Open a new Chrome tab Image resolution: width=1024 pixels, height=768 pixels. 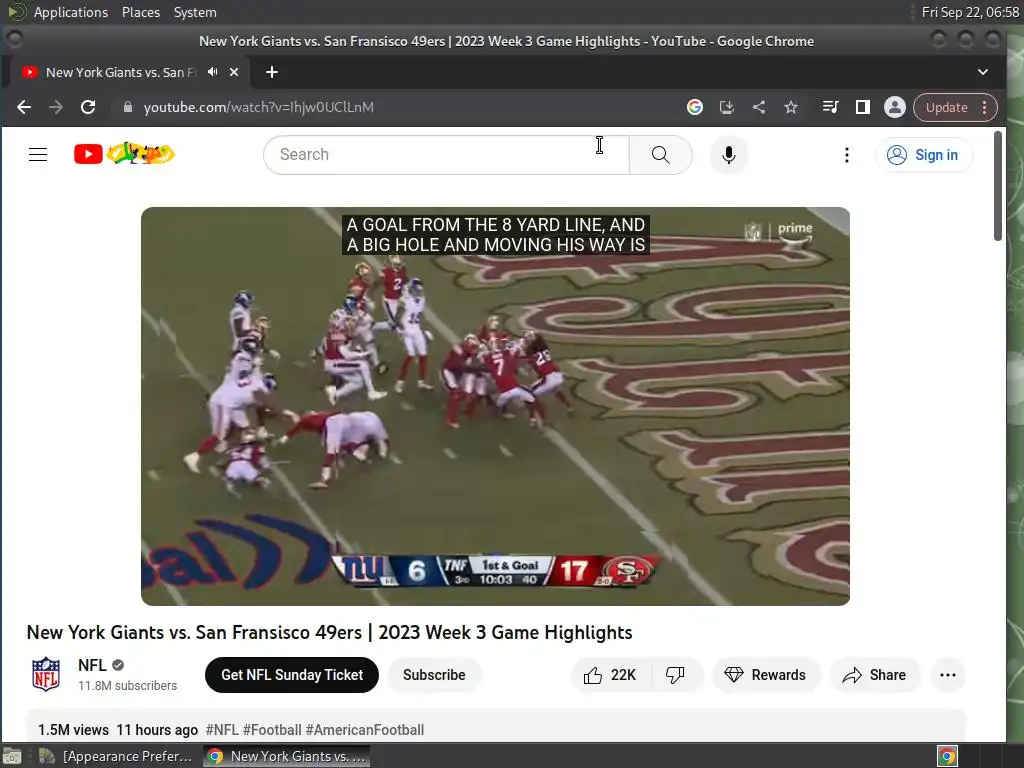pos(272,72)
